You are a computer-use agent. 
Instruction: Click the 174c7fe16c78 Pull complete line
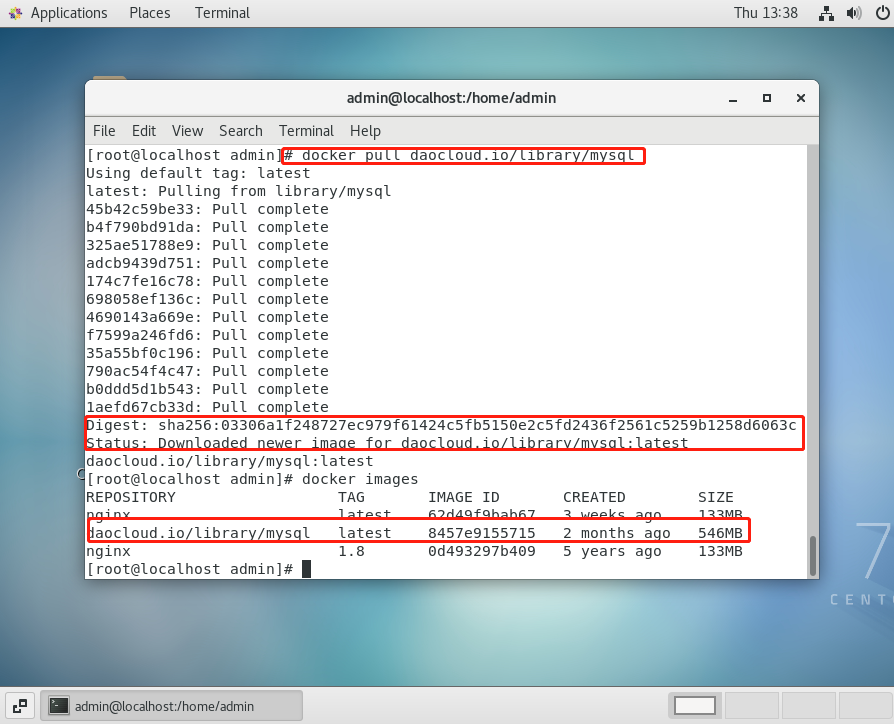tap(208, 281)
